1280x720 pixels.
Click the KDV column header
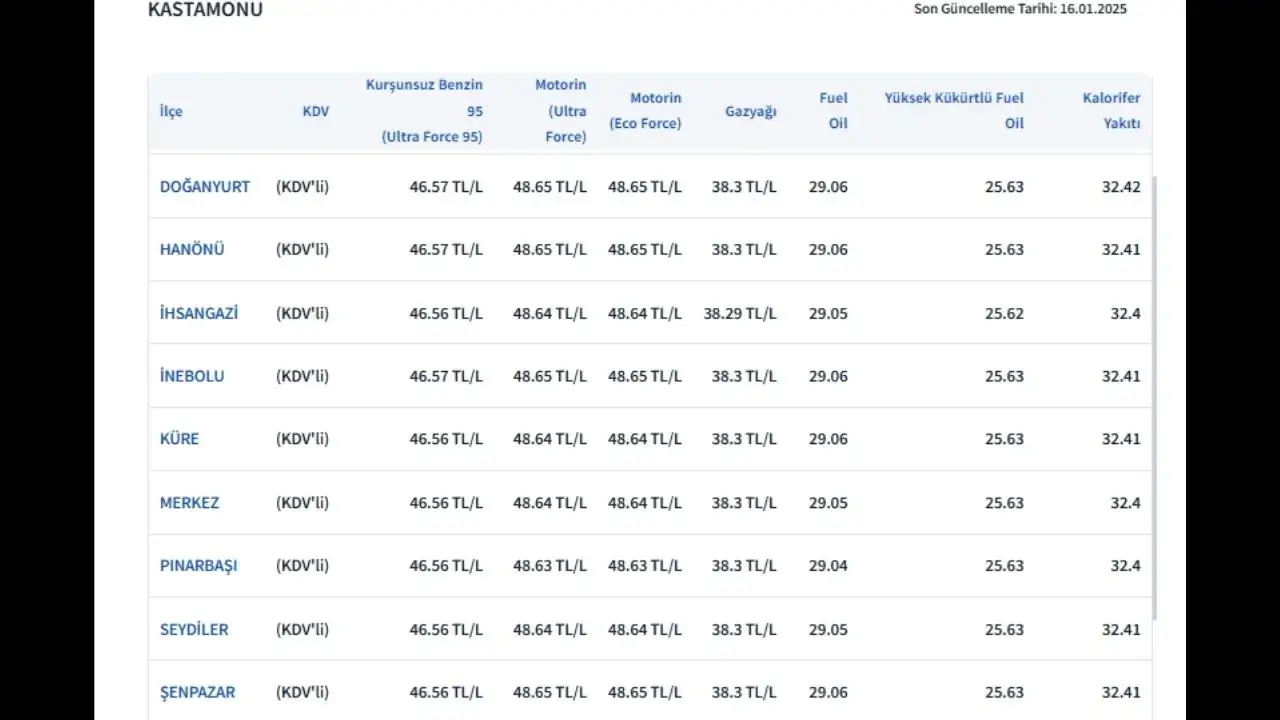click(x=316, y=111)
